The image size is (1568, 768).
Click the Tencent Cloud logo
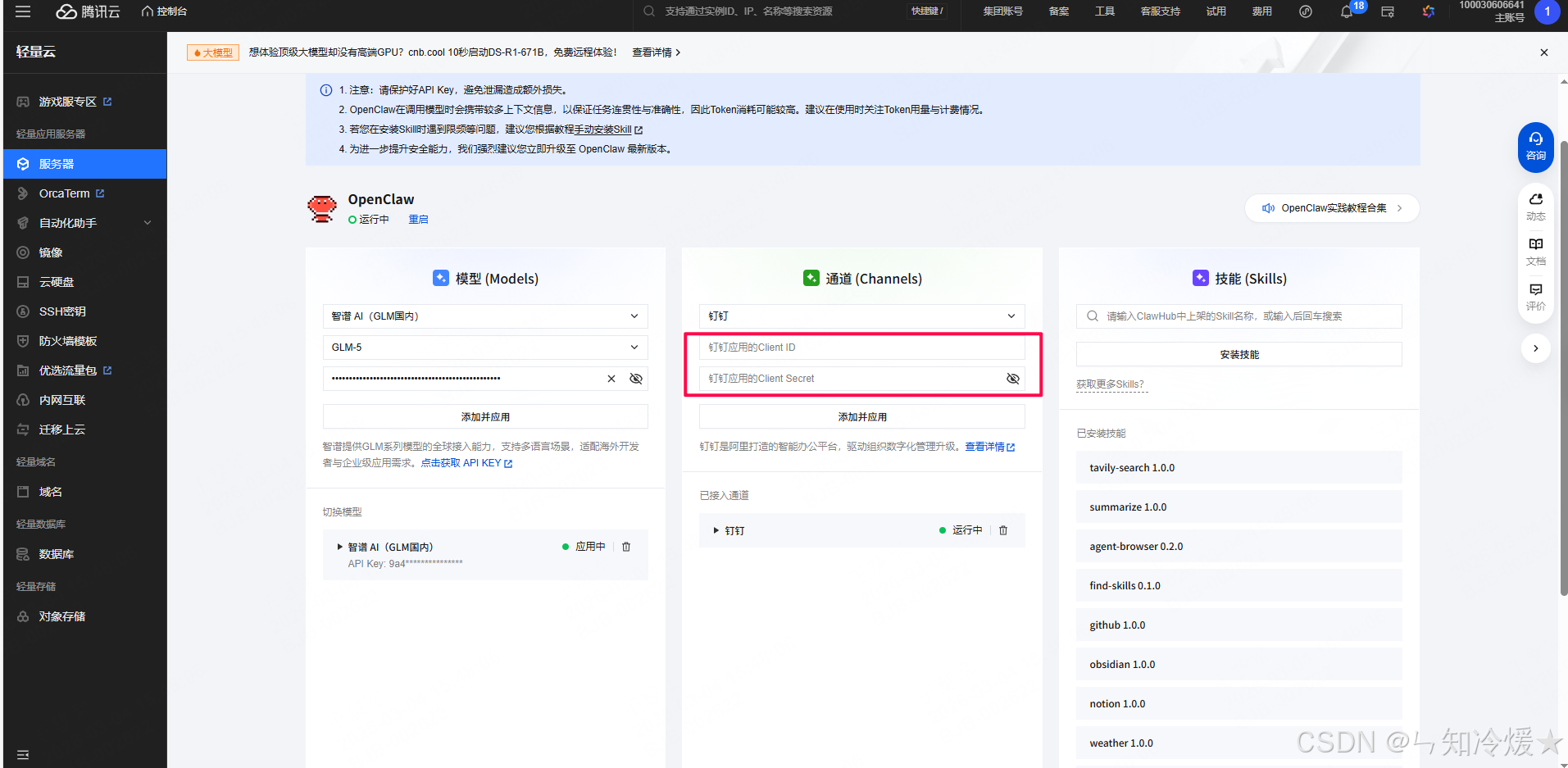88,11
